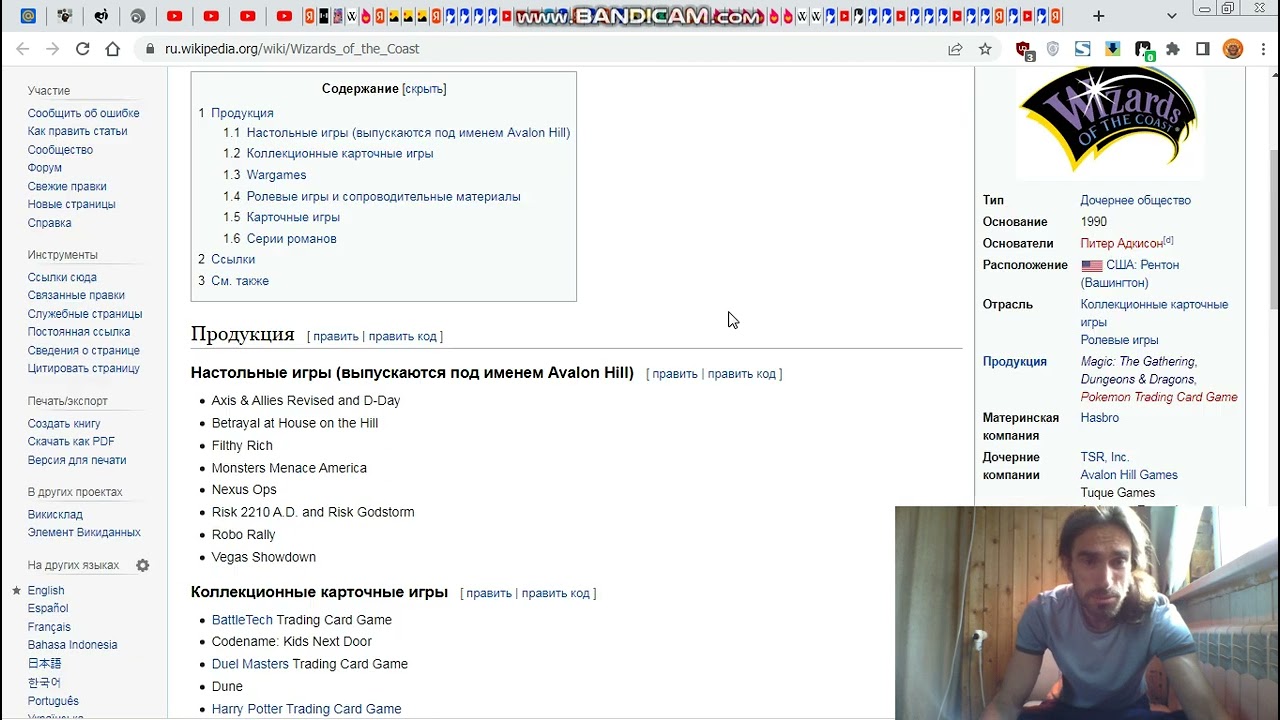Click the 'Vegas Showdown' list item

264,557
